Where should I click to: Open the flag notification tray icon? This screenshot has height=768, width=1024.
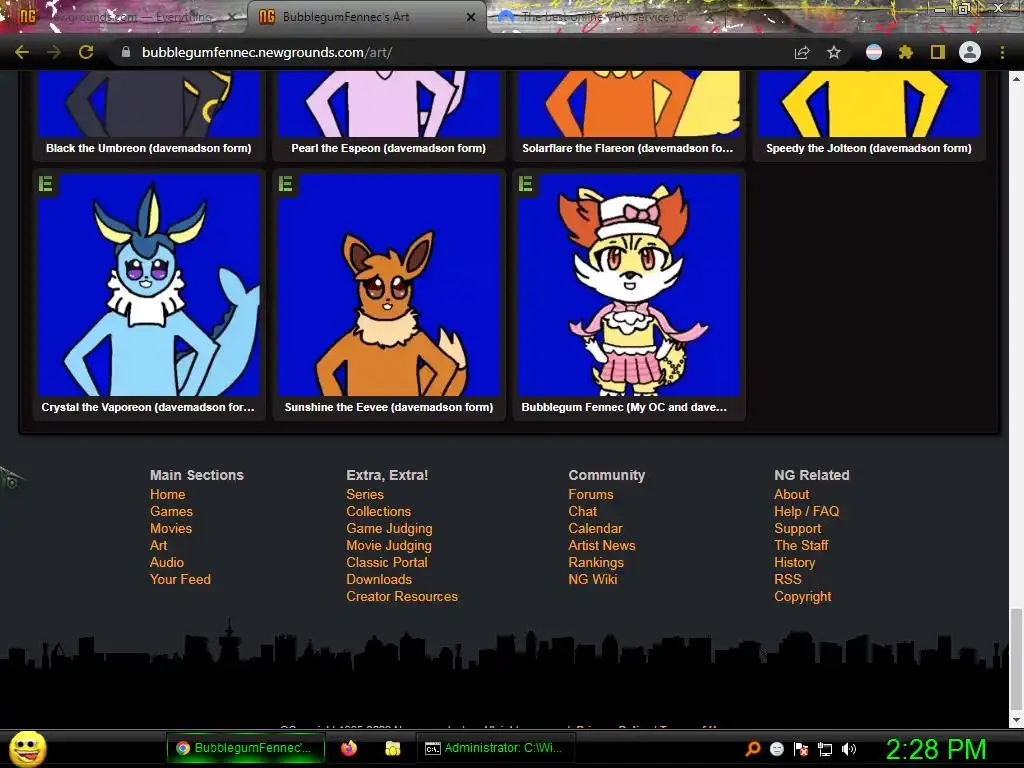coord(801,749)
